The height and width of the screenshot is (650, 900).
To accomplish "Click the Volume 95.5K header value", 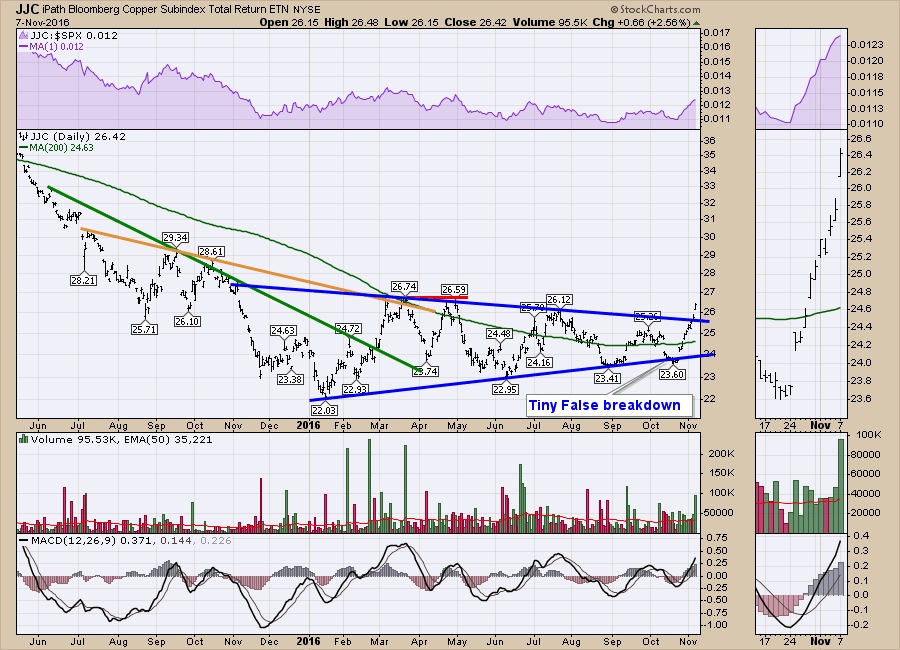I will point(549,22).
